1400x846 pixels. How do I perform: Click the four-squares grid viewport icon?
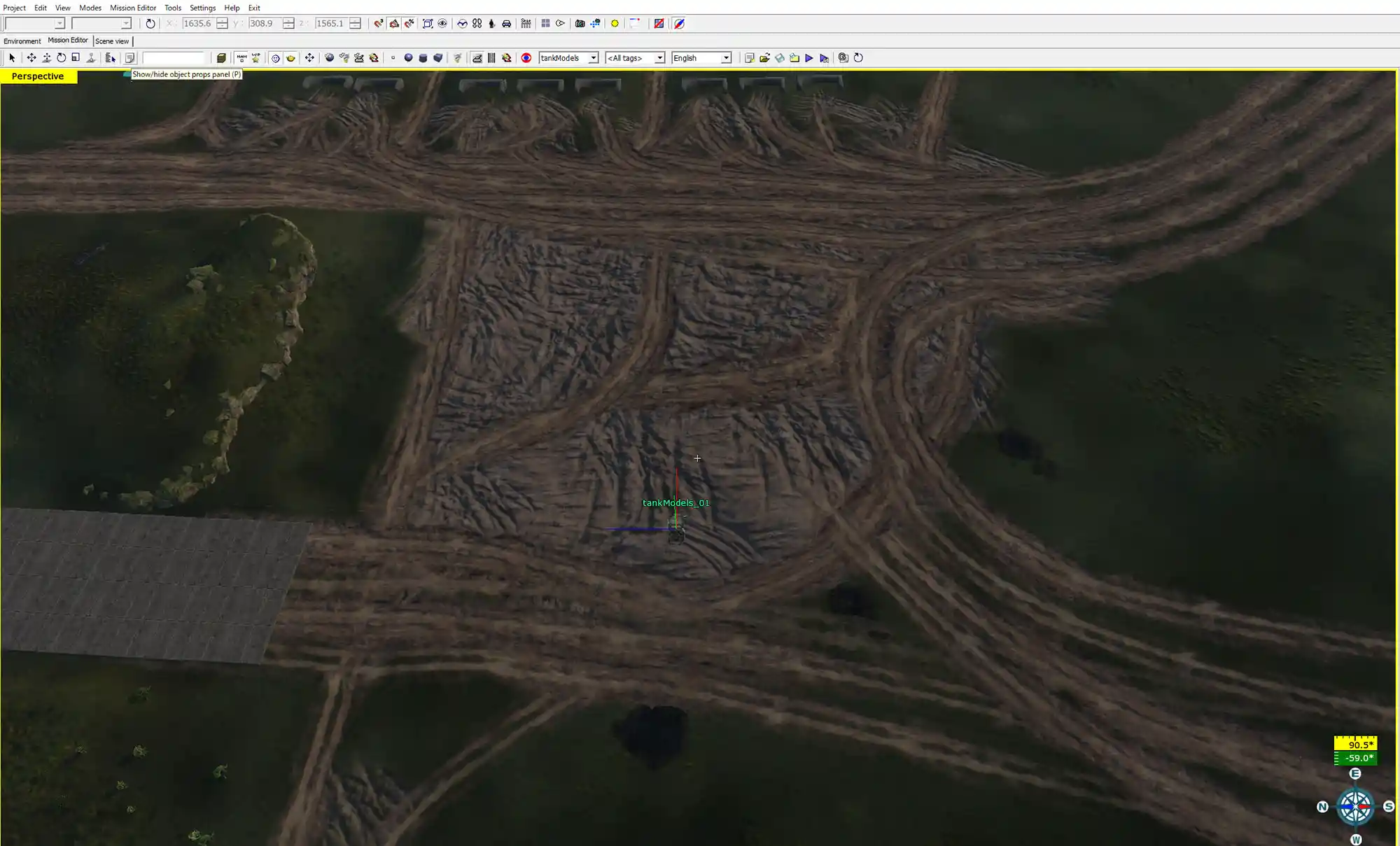(545, 24)
